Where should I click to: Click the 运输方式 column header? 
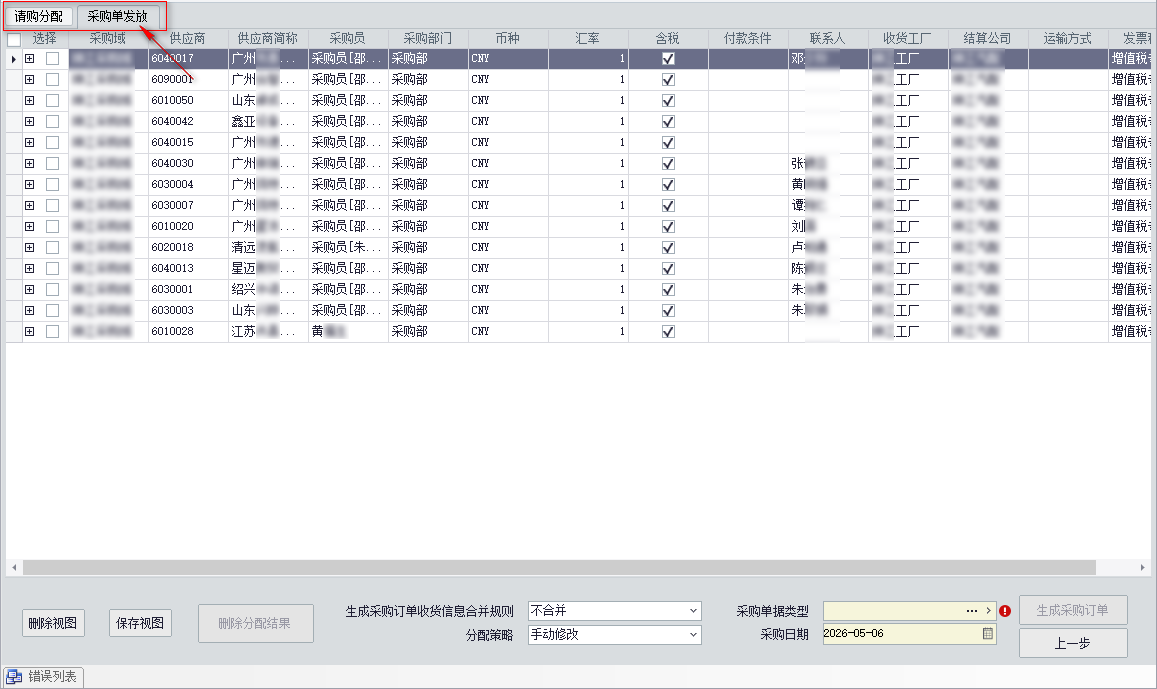pyautogui.click(x=1068, y=38)
